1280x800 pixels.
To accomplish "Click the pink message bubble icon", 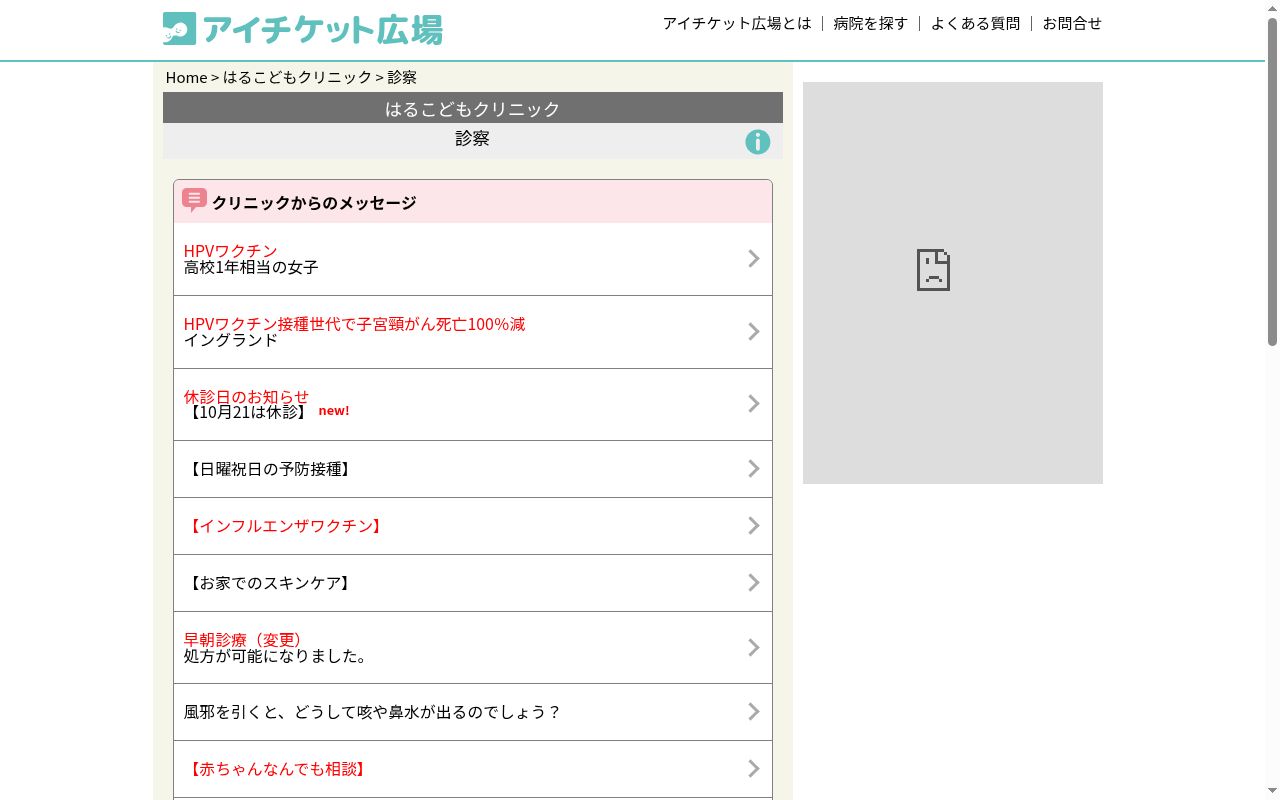I will tap(194, 200).
